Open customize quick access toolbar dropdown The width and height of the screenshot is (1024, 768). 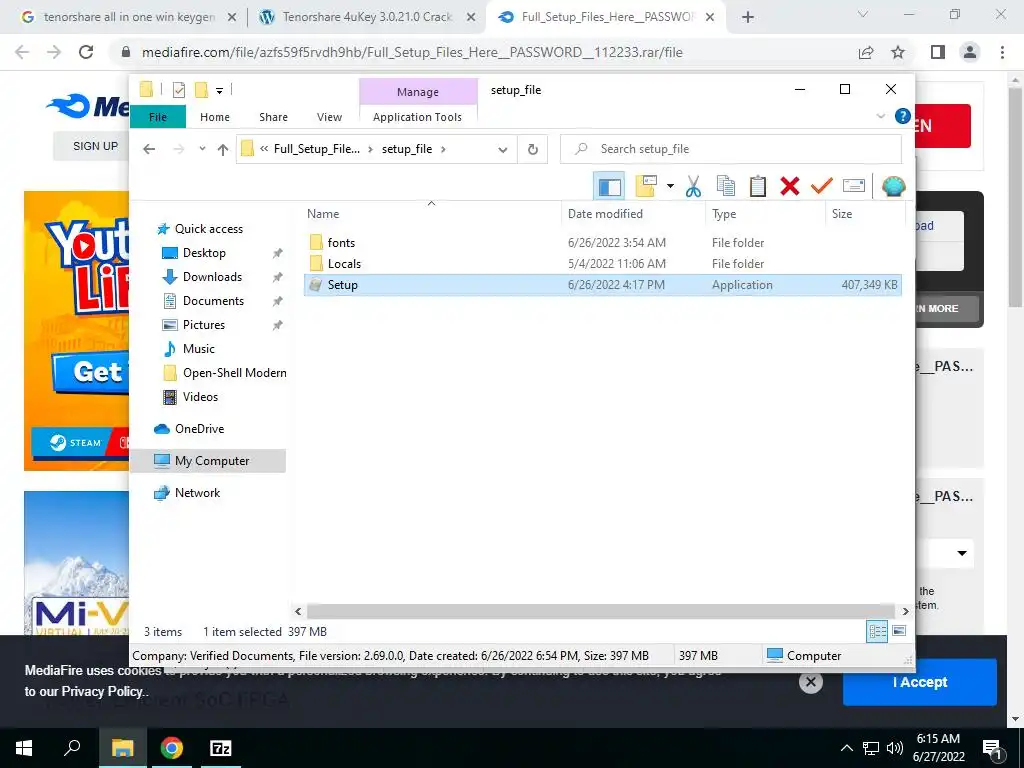[x=219, y=91]
